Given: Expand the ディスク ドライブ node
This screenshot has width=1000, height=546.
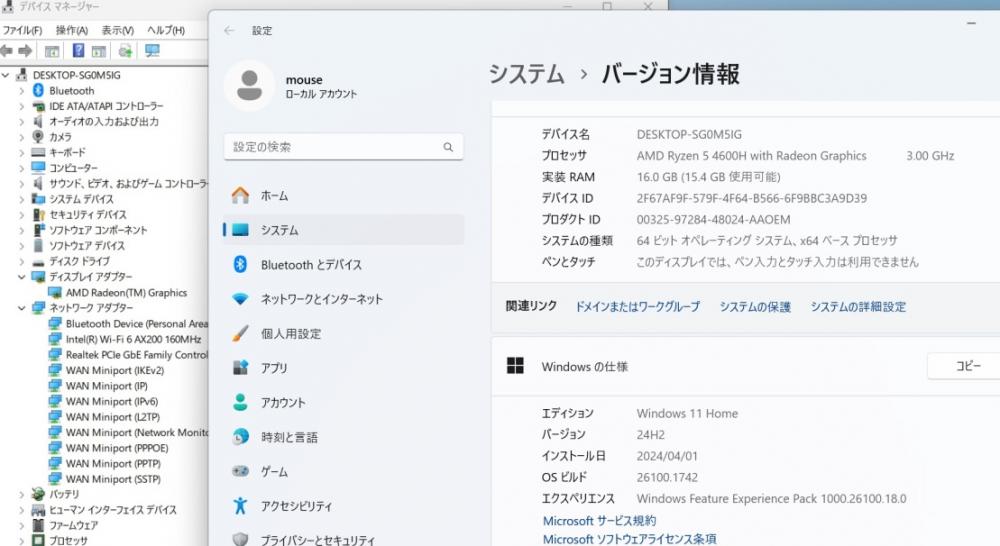Looking at the screenshot, I should [x=22, y=262].
